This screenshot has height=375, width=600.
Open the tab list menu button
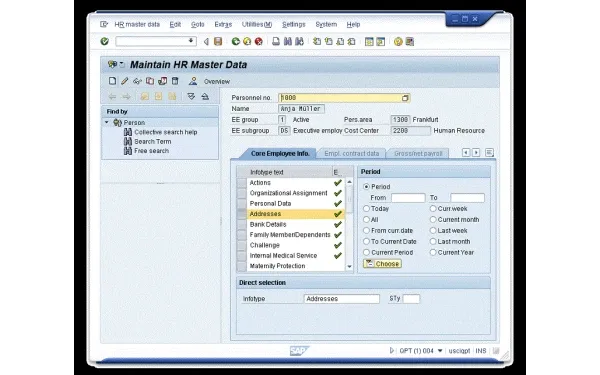(x=489, y=152)
